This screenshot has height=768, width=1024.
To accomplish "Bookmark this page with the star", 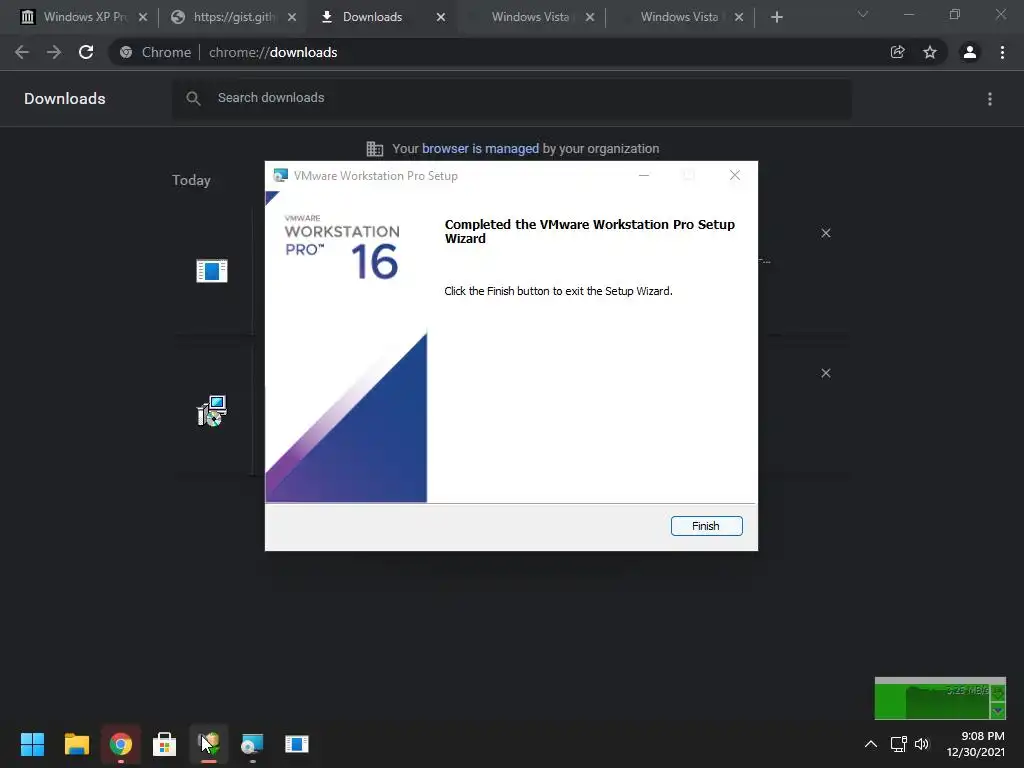I will tap(930, 52).
